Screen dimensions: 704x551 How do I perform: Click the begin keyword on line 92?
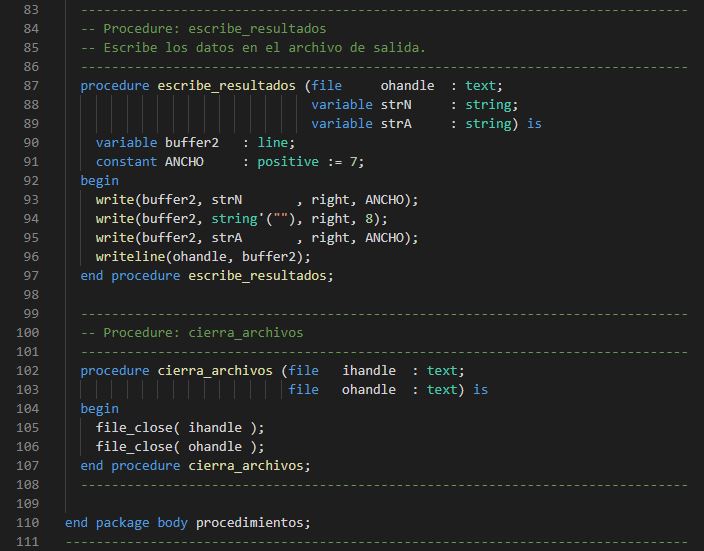(99, 181)
